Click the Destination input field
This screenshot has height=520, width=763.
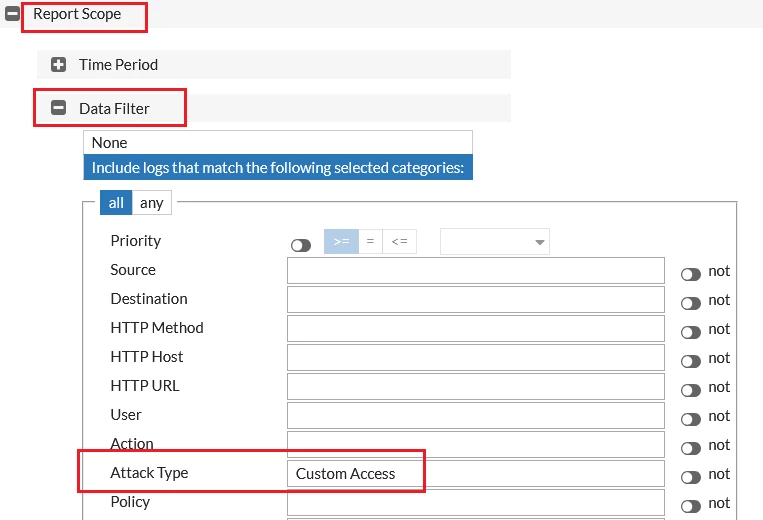click(476, 299)
